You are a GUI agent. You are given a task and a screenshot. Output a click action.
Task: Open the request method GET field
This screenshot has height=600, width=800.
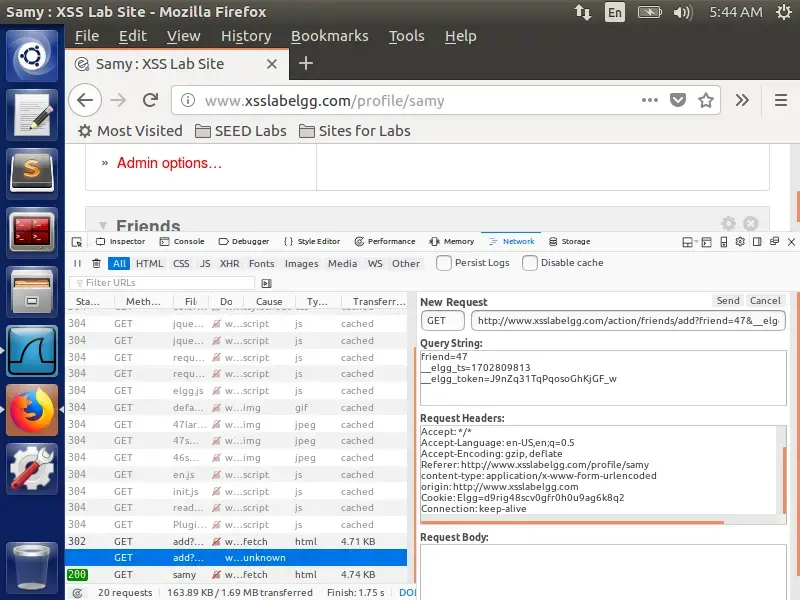coord(442,320)
